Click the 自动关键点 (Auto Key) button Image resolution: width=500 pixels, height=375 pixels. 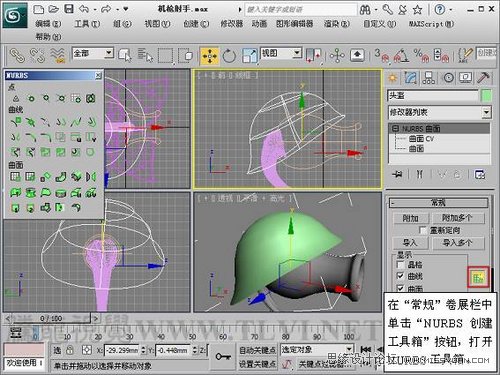[x=257, y=350]
